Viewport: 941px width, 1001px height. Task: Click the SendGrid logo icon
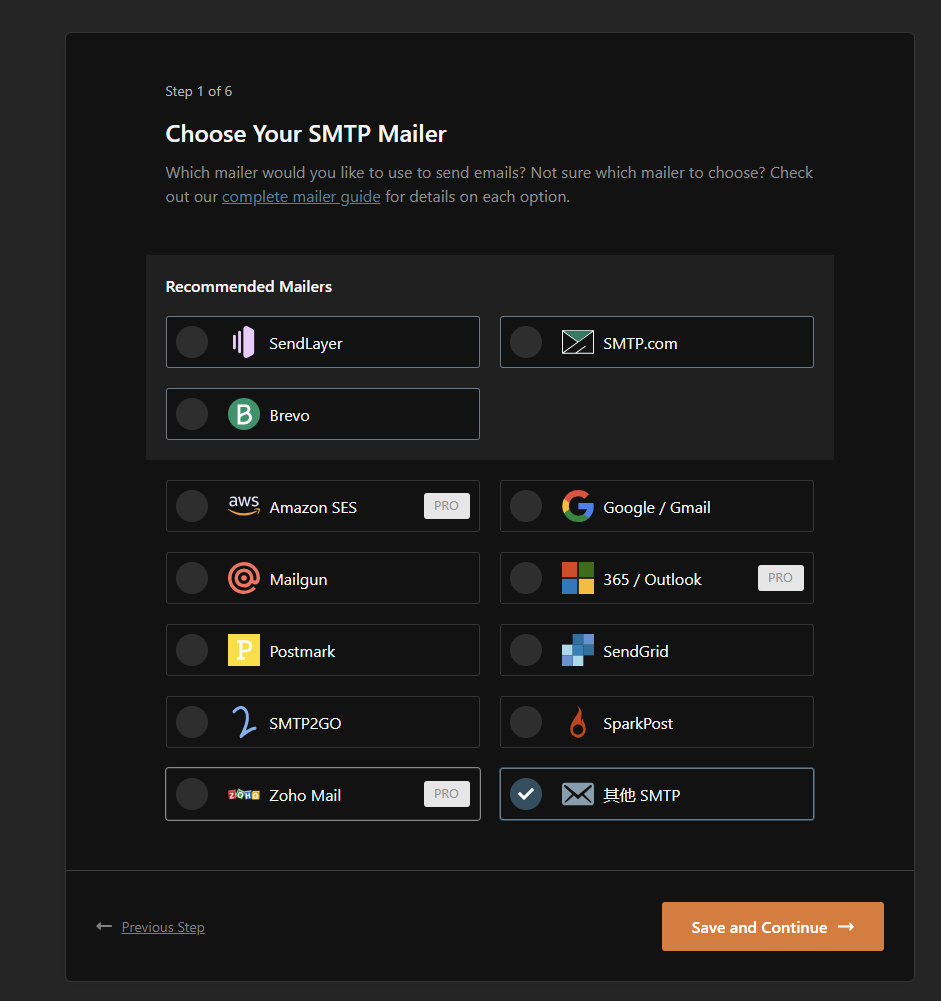pos(578,651)
